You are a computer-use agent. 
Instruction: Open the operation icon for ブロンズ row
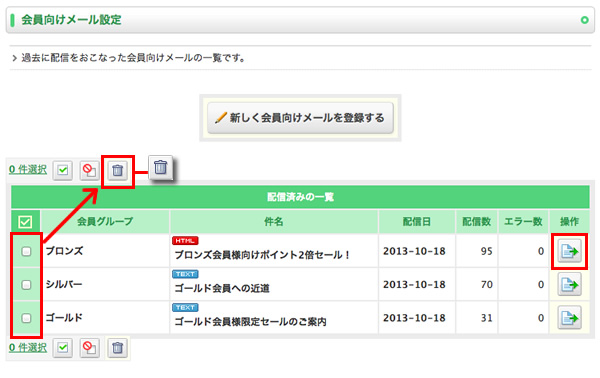point(569,251)
